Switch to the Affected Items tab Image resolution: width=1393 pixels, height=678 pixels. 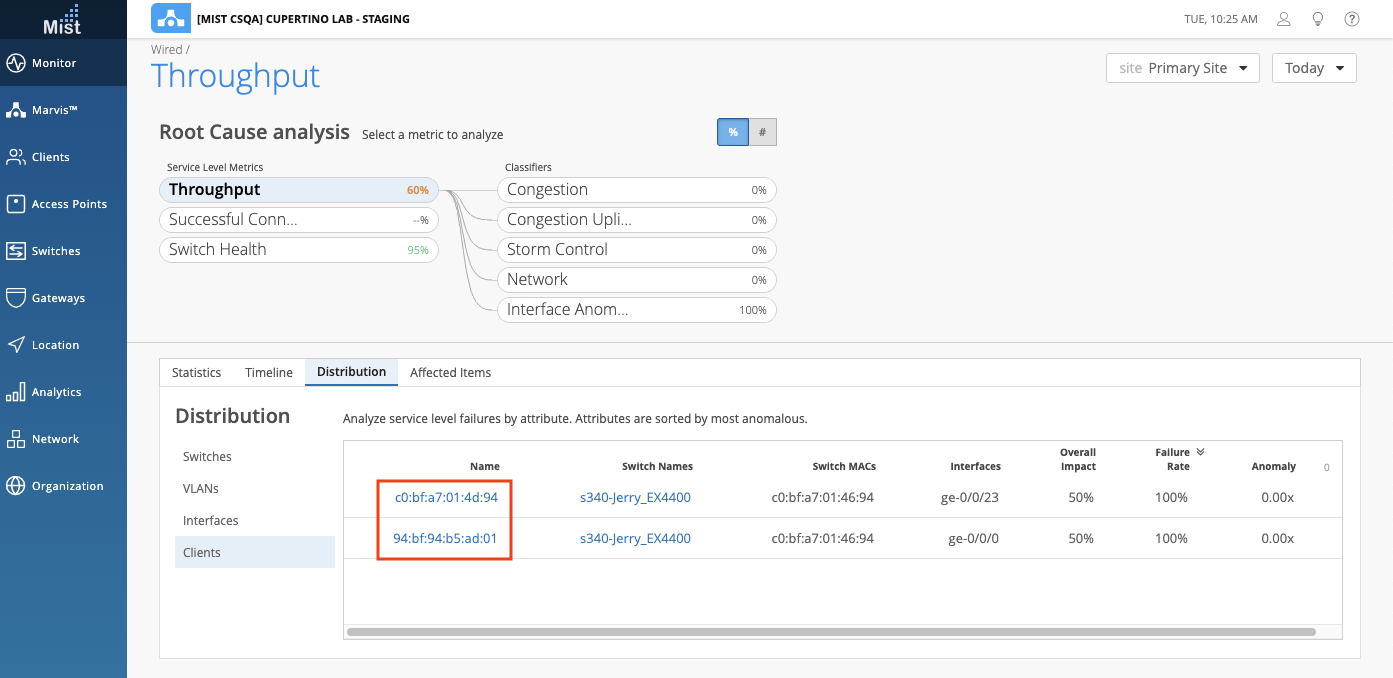click(x=450, y=372)
